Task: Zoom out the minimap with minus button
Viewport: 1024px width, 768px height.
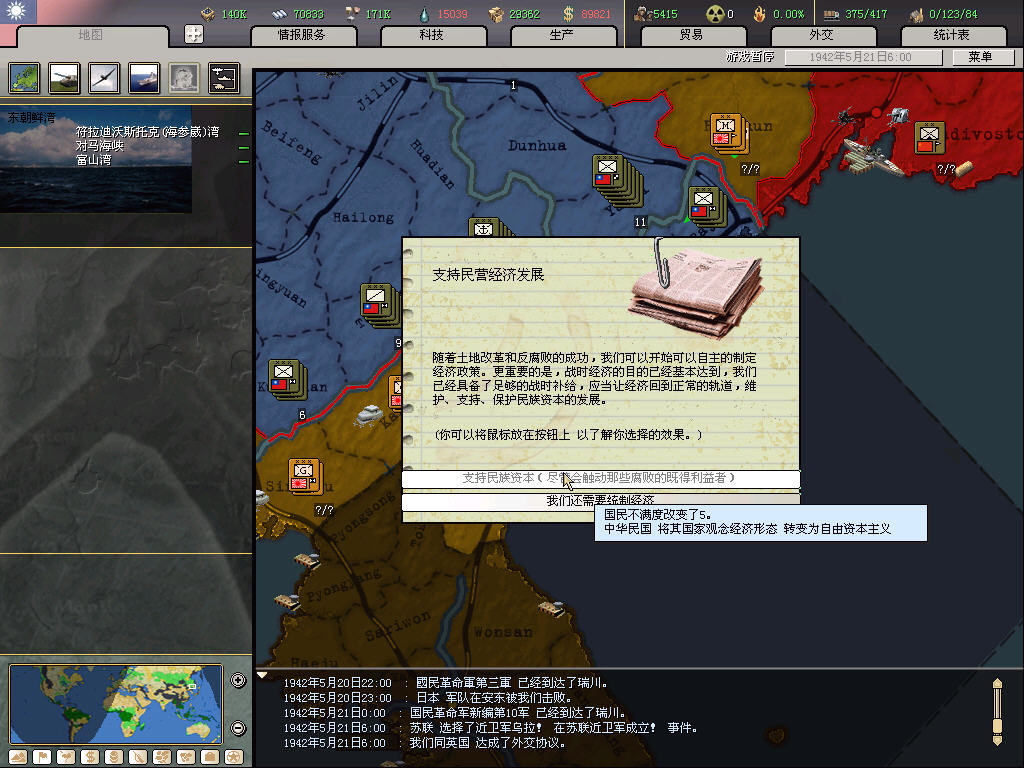Action: [238, 728]
